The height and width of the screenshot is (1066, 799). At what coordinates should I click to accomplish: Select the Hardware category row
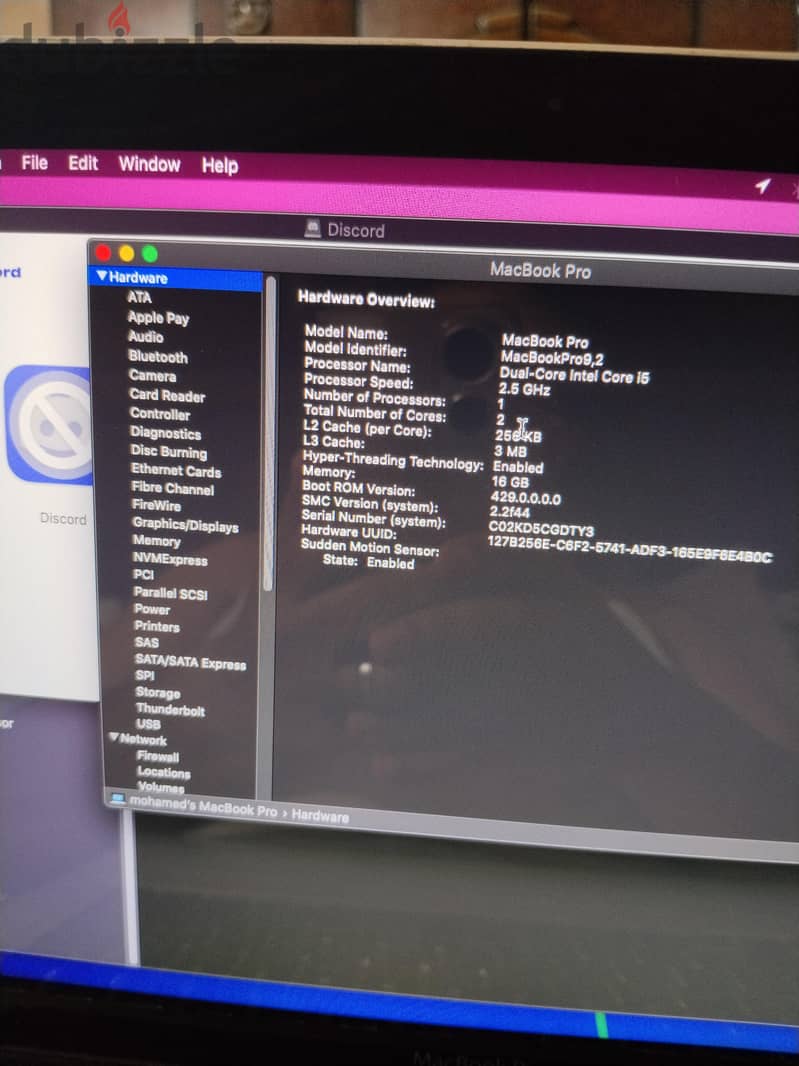[175, 278]
